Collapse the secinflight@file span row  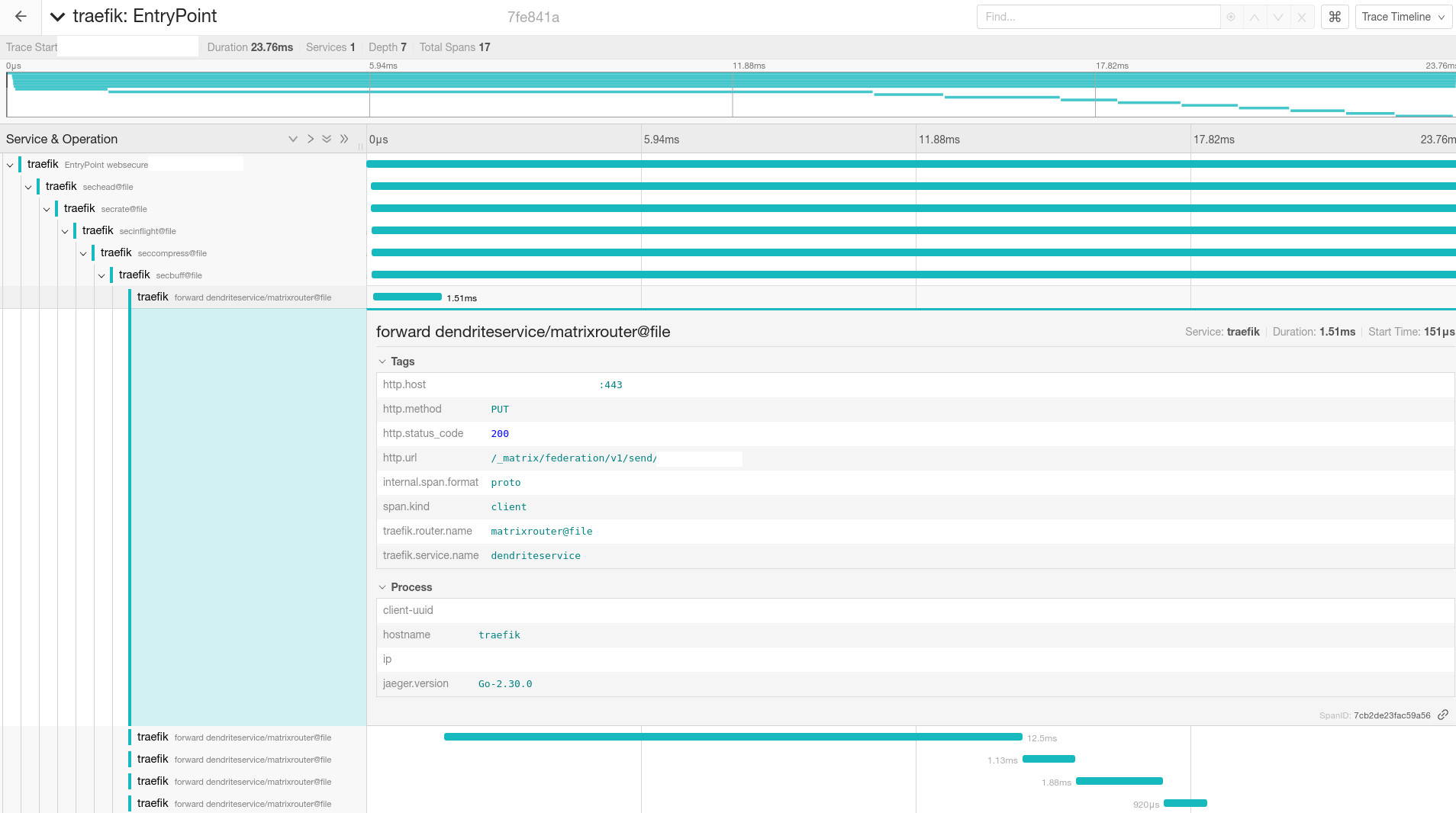tap(65, 231)
